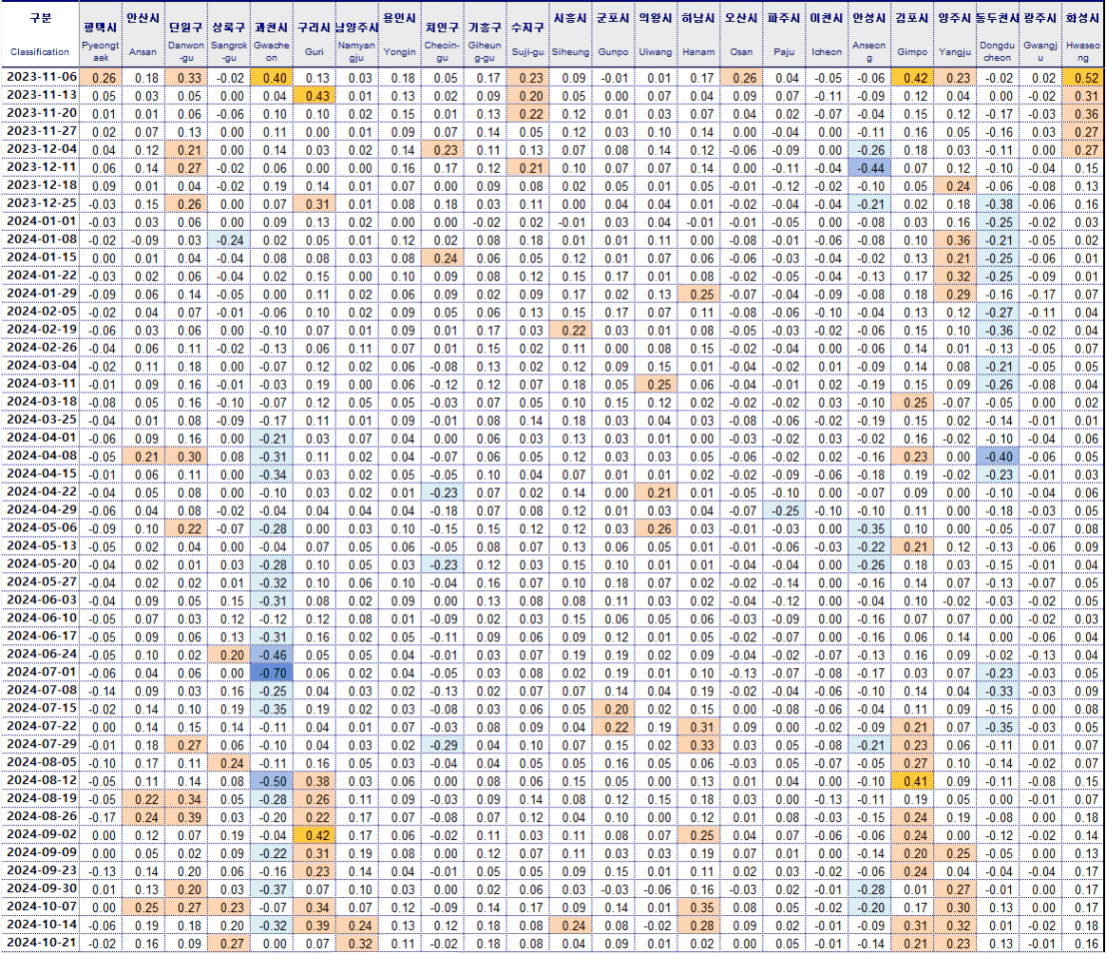Select the -0.70 Gwacheon cell for 2024-07-01
This screenshot has height=954, width=1106.
(x=272, y=673)
